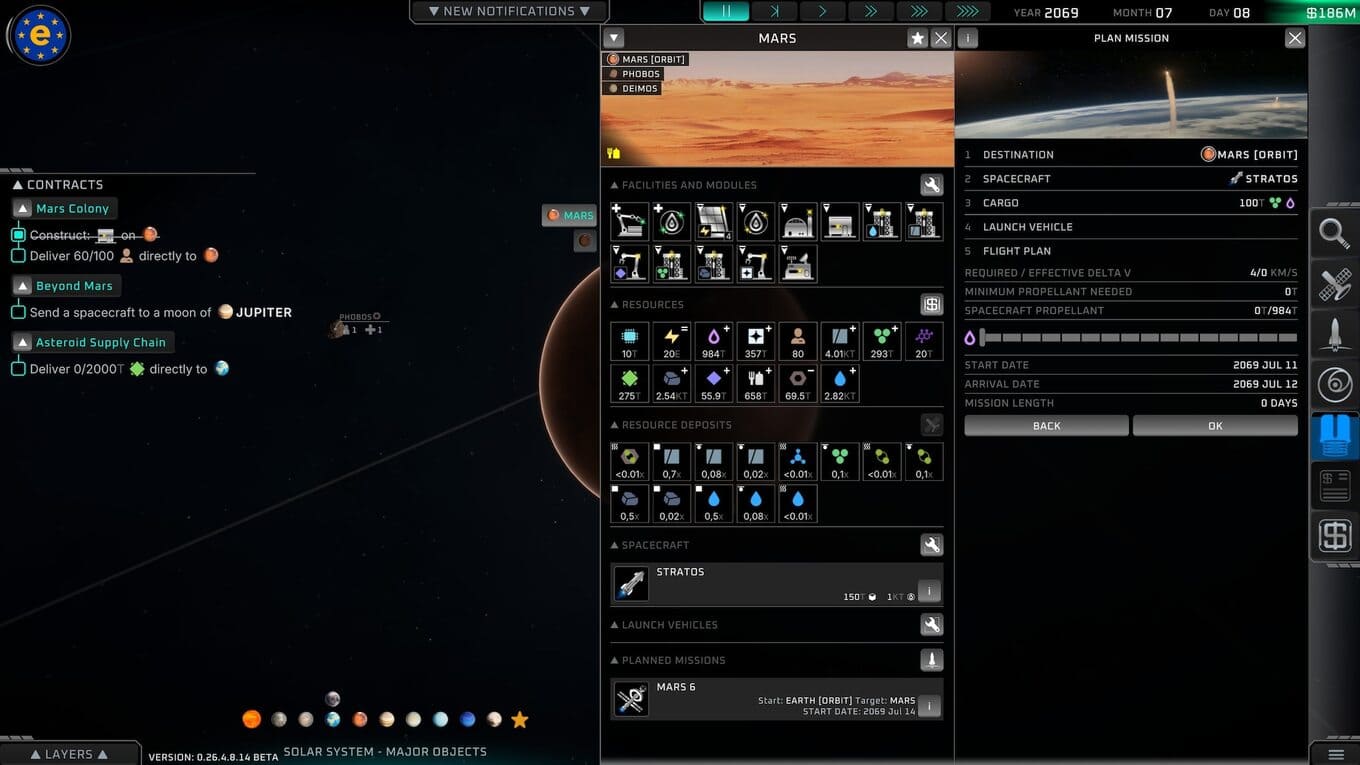
Task: Click the wrench icon beside Facilities and Modules
Action: (931, 185)
